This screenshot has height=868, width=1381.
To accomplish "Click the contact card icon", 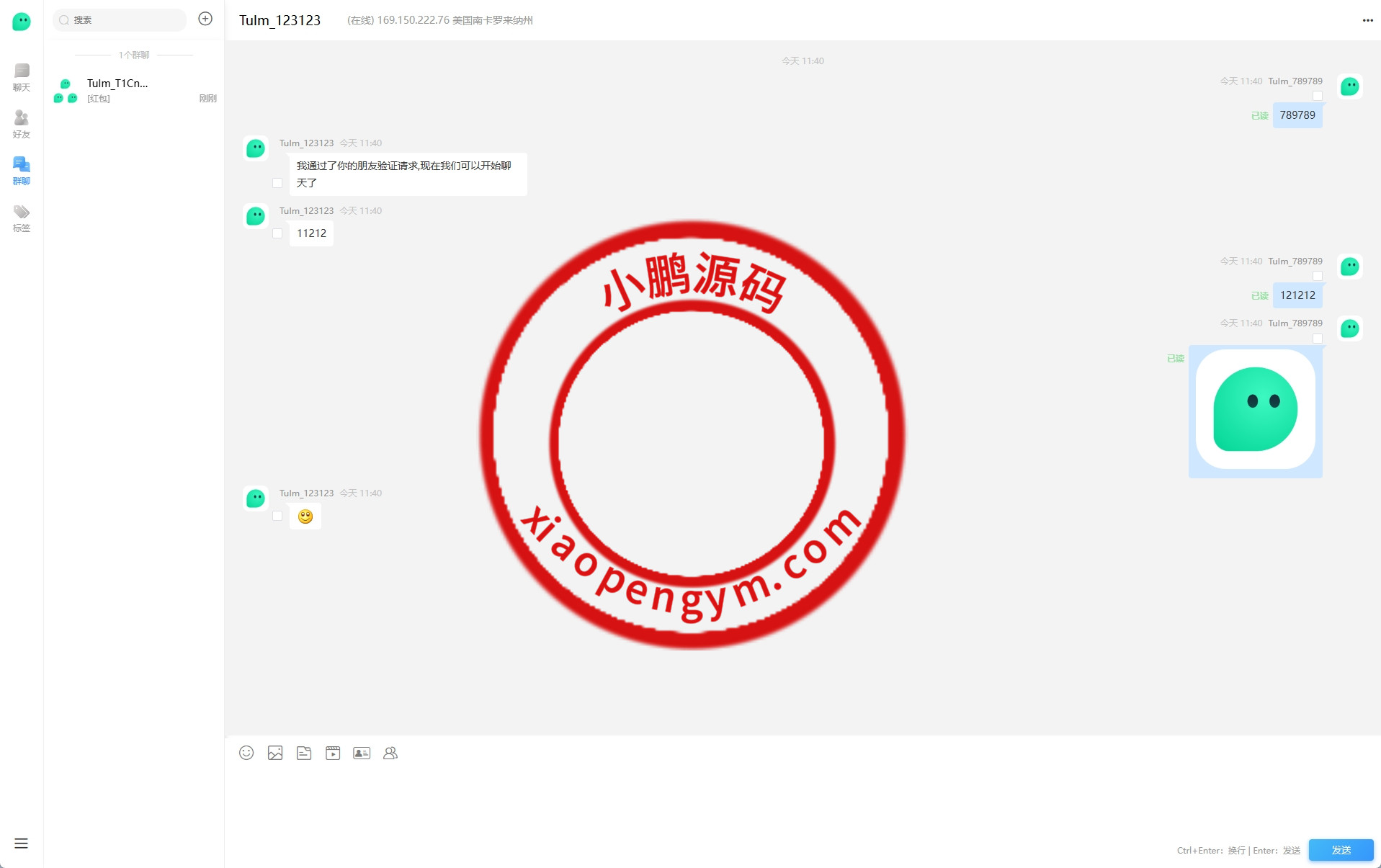I will pos(362,753).
